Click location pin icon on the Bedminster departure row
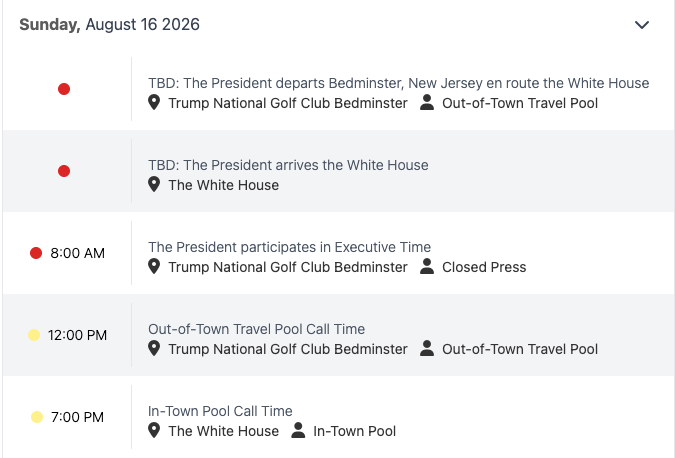Screen dimensions: 675x458 [x=154, y=103]
